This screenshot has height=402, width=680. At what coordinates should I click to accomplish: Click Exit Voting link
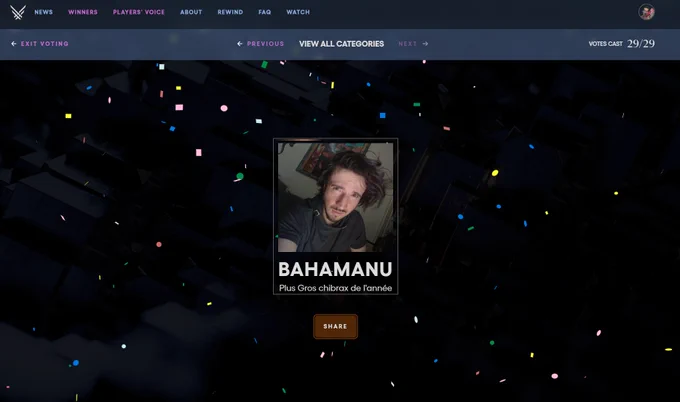pyautogui.click(x=40, y=44)
